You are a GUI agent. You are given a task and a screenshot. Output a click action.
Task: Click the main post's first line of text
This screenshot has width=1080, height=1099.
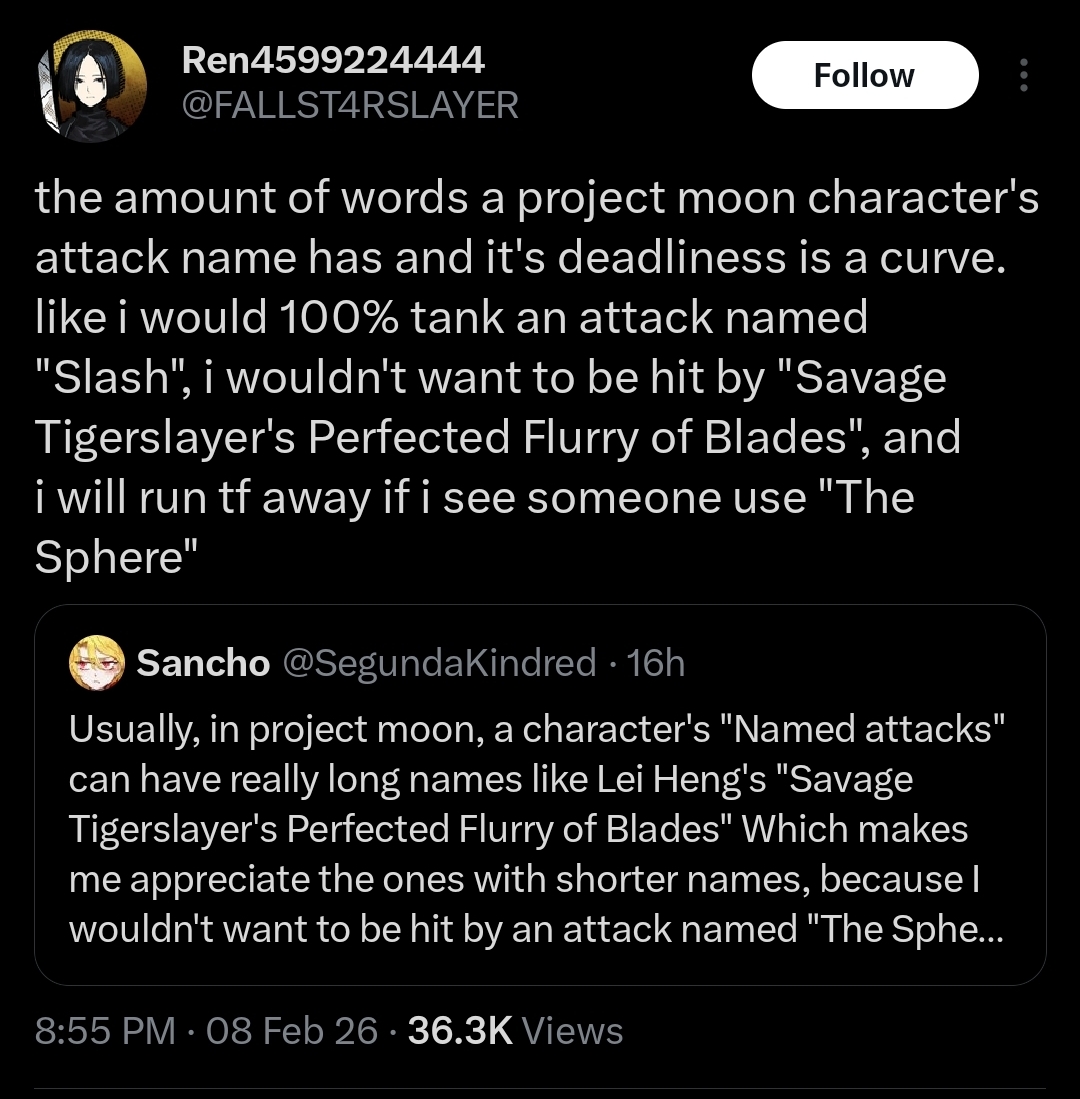(537, 198)
